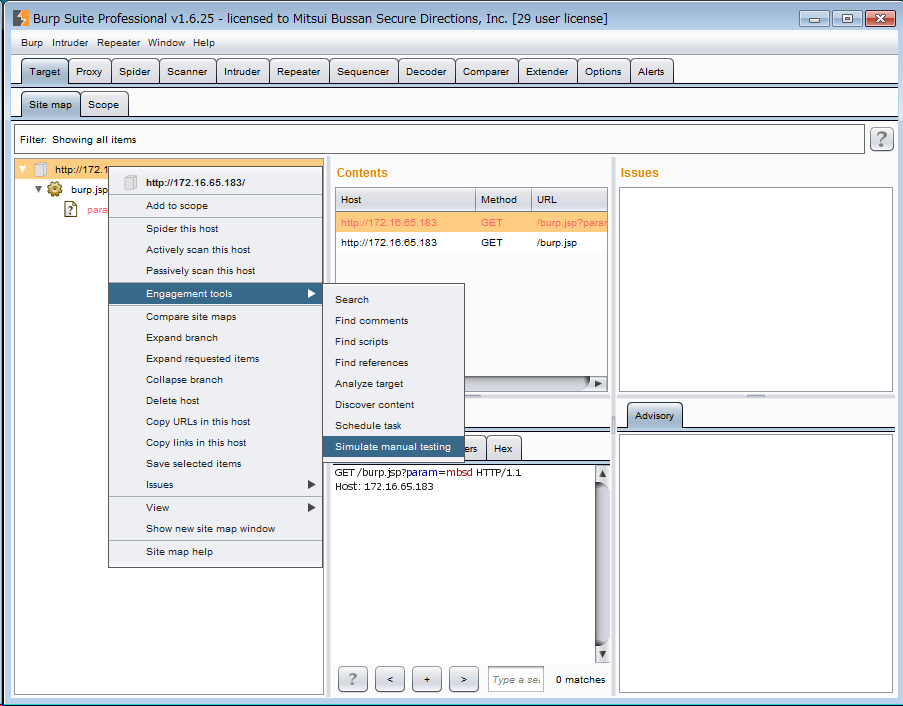Switch to the Scanner tab
The width and height of the screenshot is (903, 706).
point(187,71)
